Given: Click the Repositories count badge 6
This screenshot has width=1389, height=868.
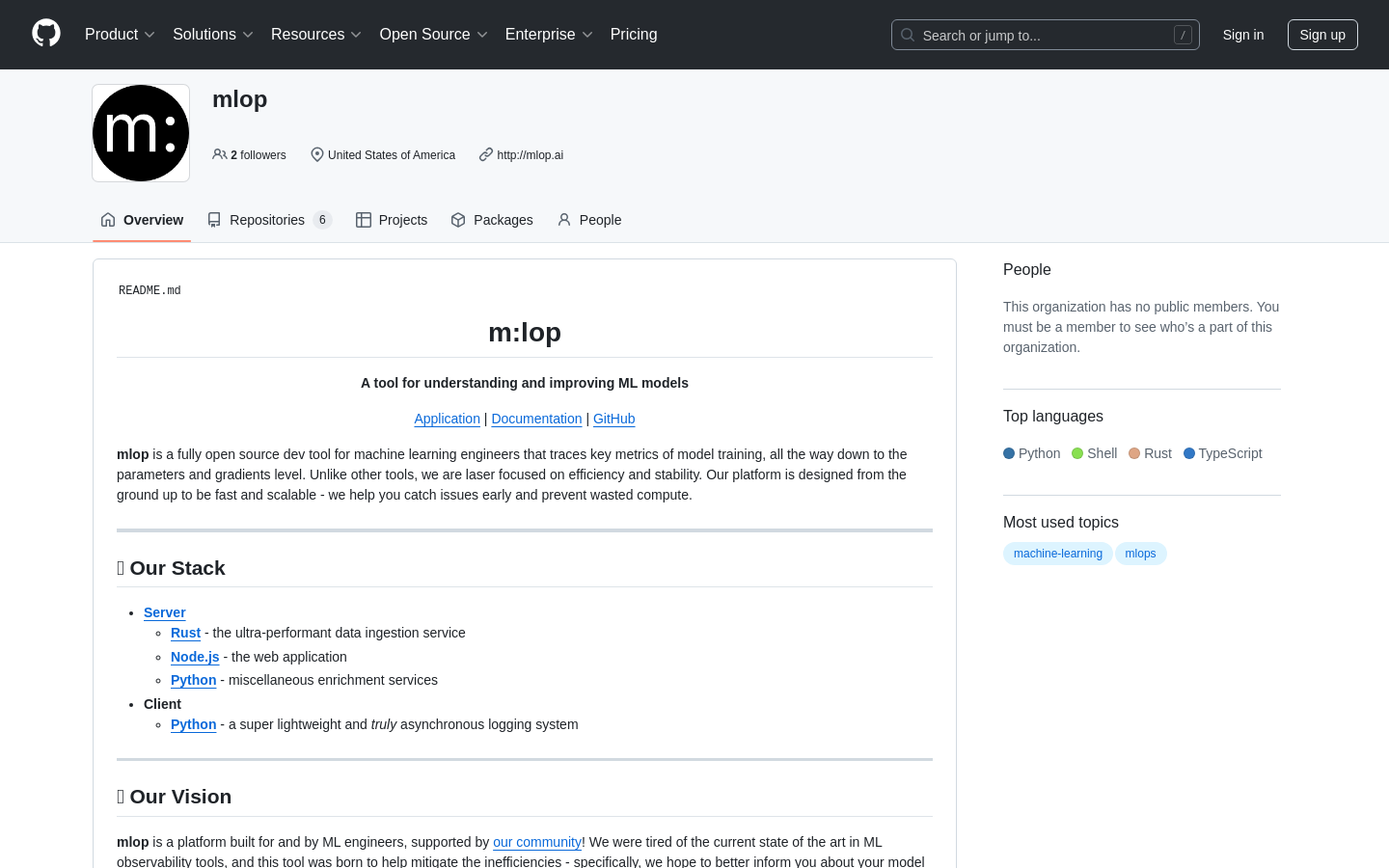Looking at the screenshot, I should (x=322, y=220).
